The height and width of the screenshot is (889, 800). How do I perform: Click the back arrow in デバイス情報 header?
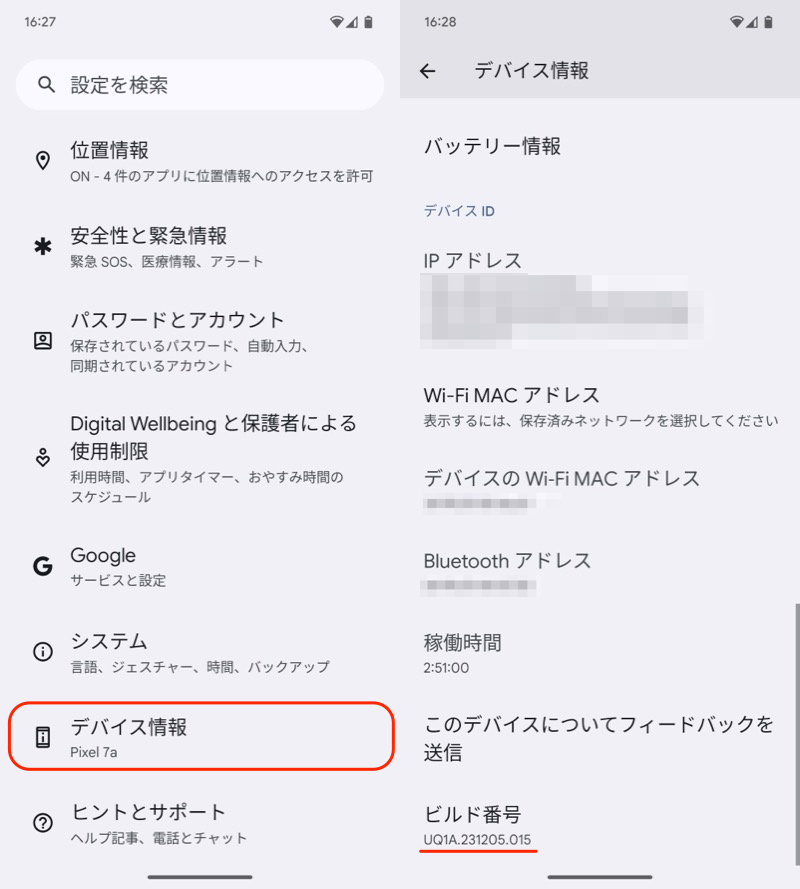tap(428, 71)
